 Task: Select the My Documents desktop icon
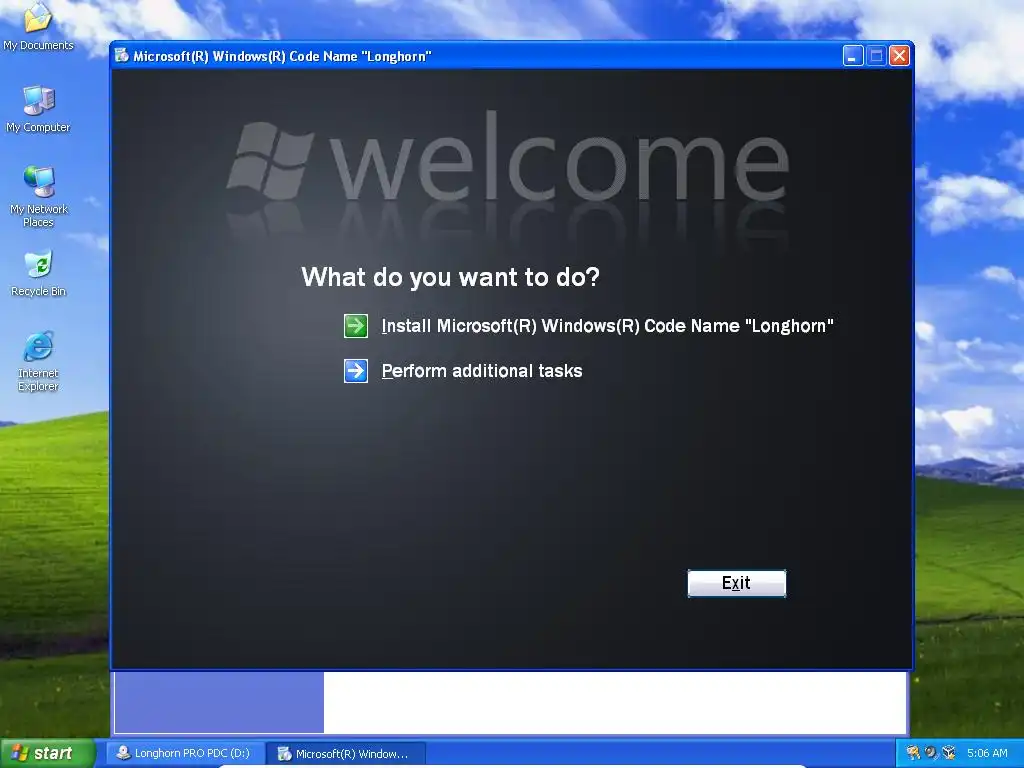coord(38,26)
